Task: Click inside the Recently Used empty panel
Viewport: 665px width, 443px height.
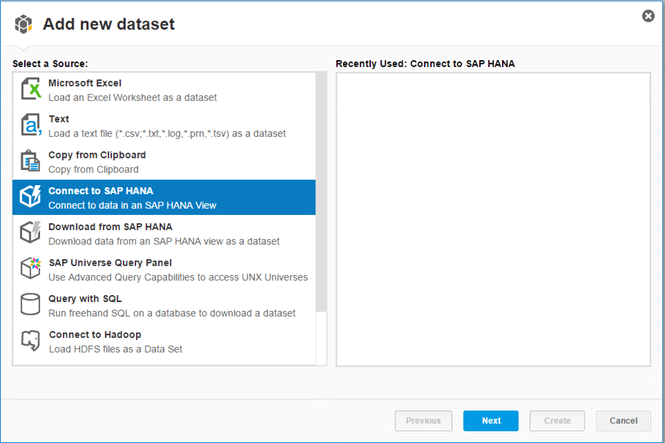Action: pos(493,219)
